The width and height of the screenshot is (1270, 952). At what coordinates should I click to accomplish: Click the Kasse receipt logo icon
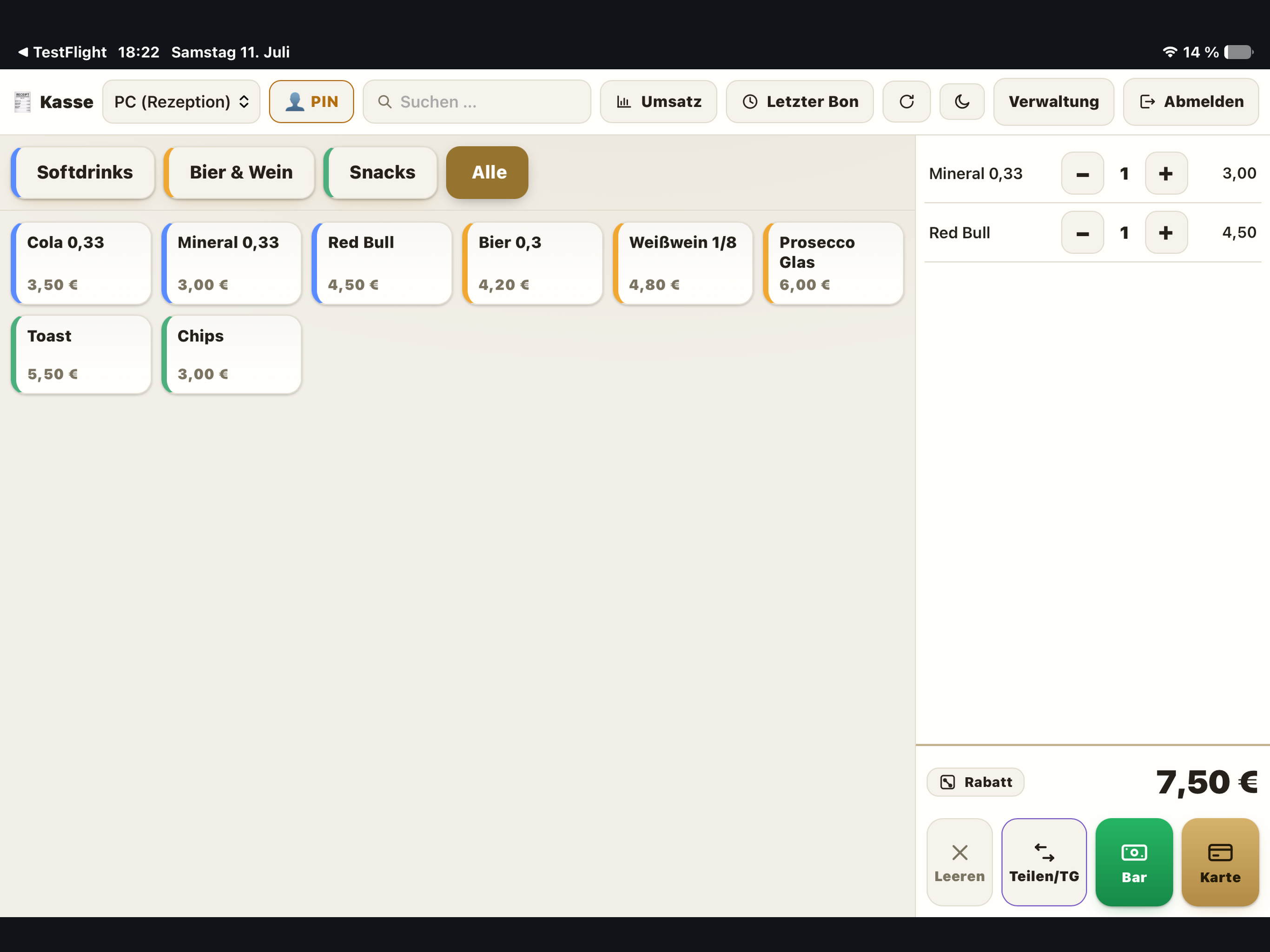[22, 102]
